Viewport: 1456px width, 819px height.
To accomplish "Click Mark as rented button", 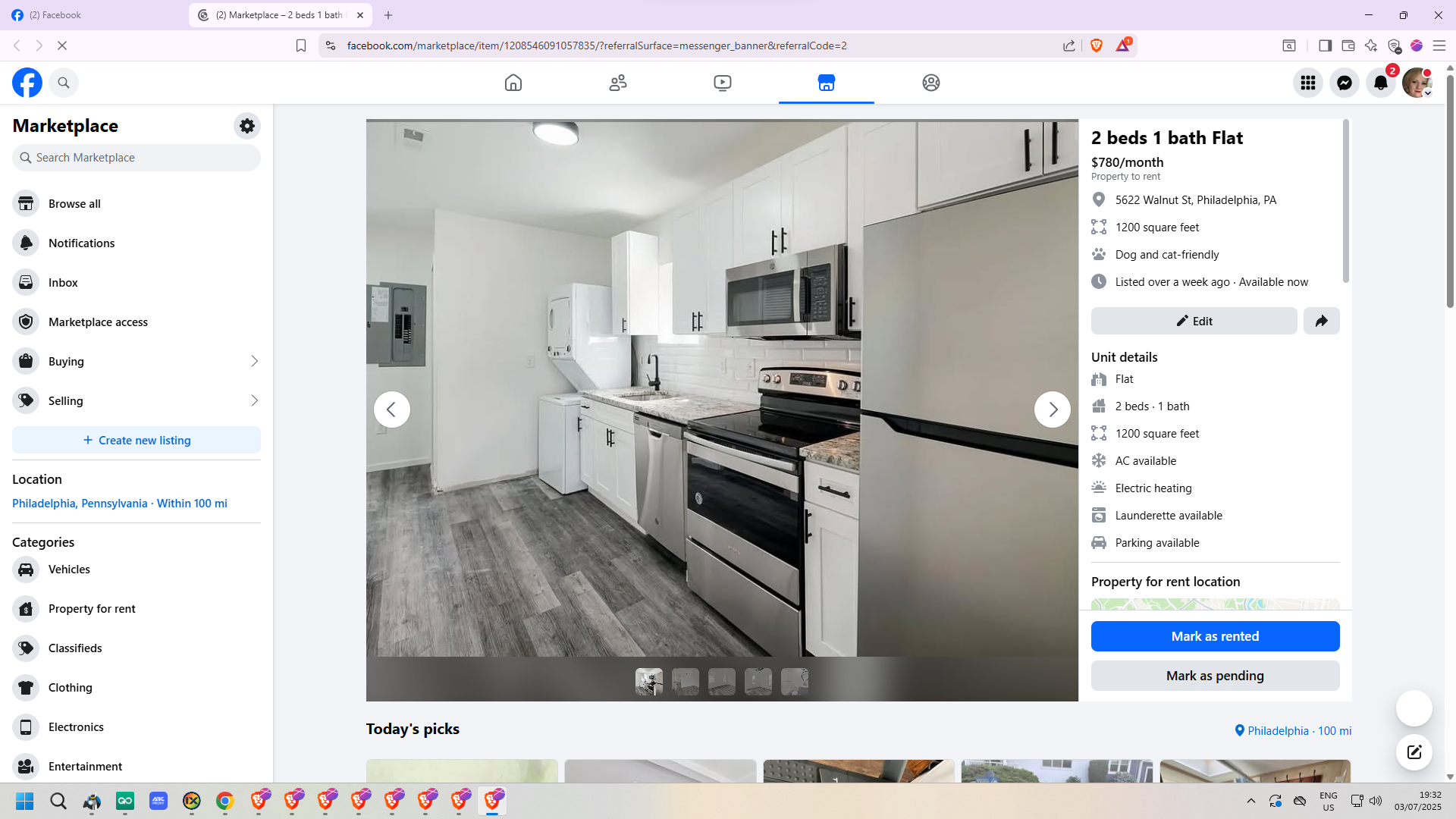I will tap(1215, 636).
